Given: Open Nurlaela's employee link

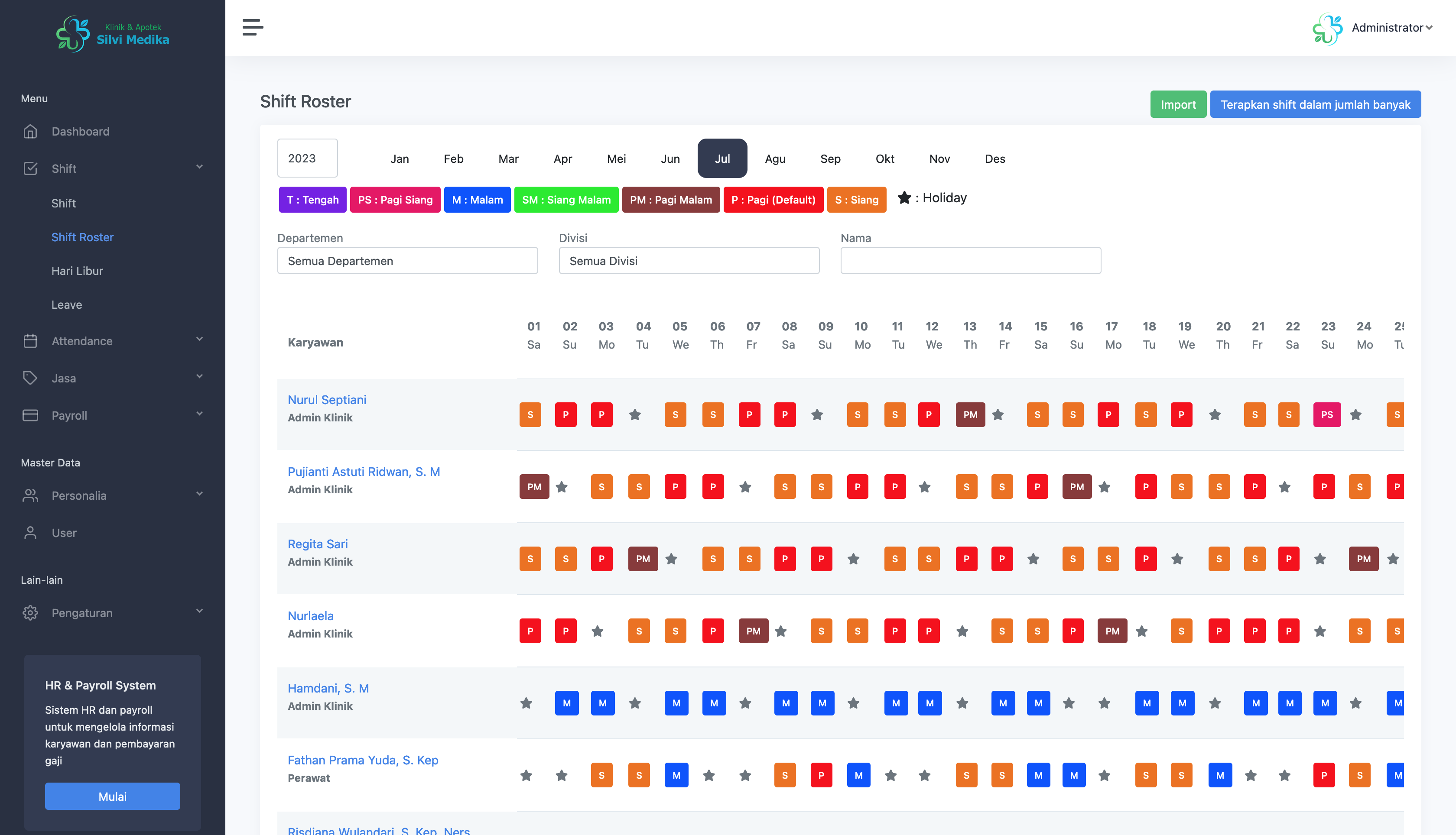Looking at the screenshot, I should (x=310, y=615).
